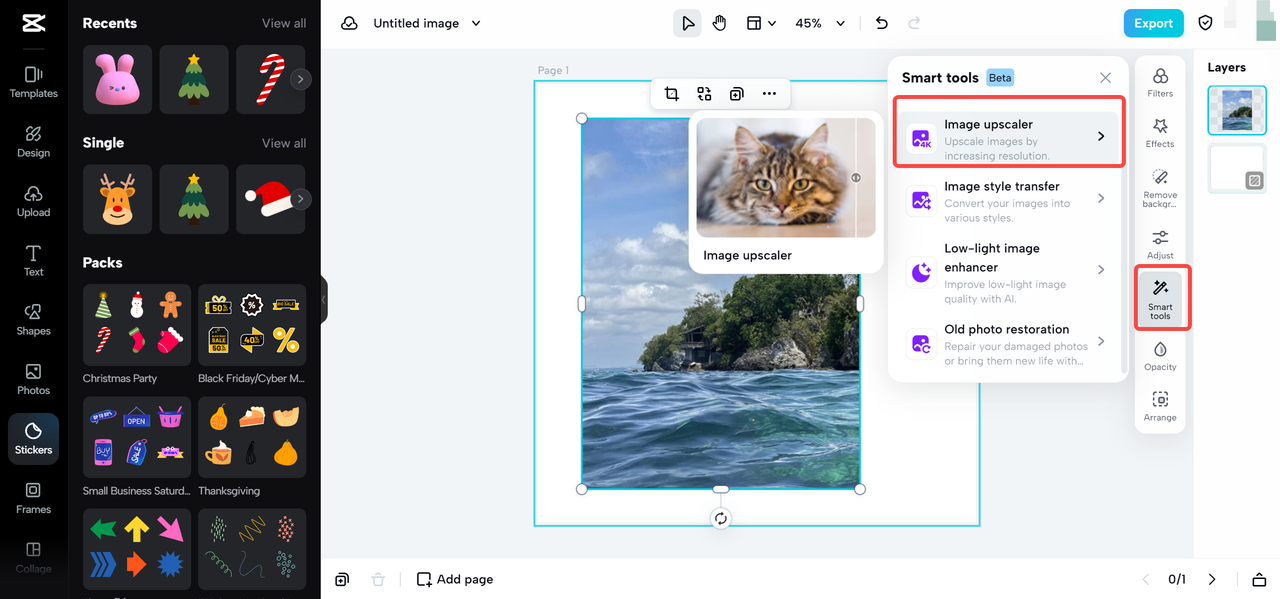Click the duplicate page icon at bottom
The height and width of the screenshot is (599, 1280).
(x=342, y=579)
